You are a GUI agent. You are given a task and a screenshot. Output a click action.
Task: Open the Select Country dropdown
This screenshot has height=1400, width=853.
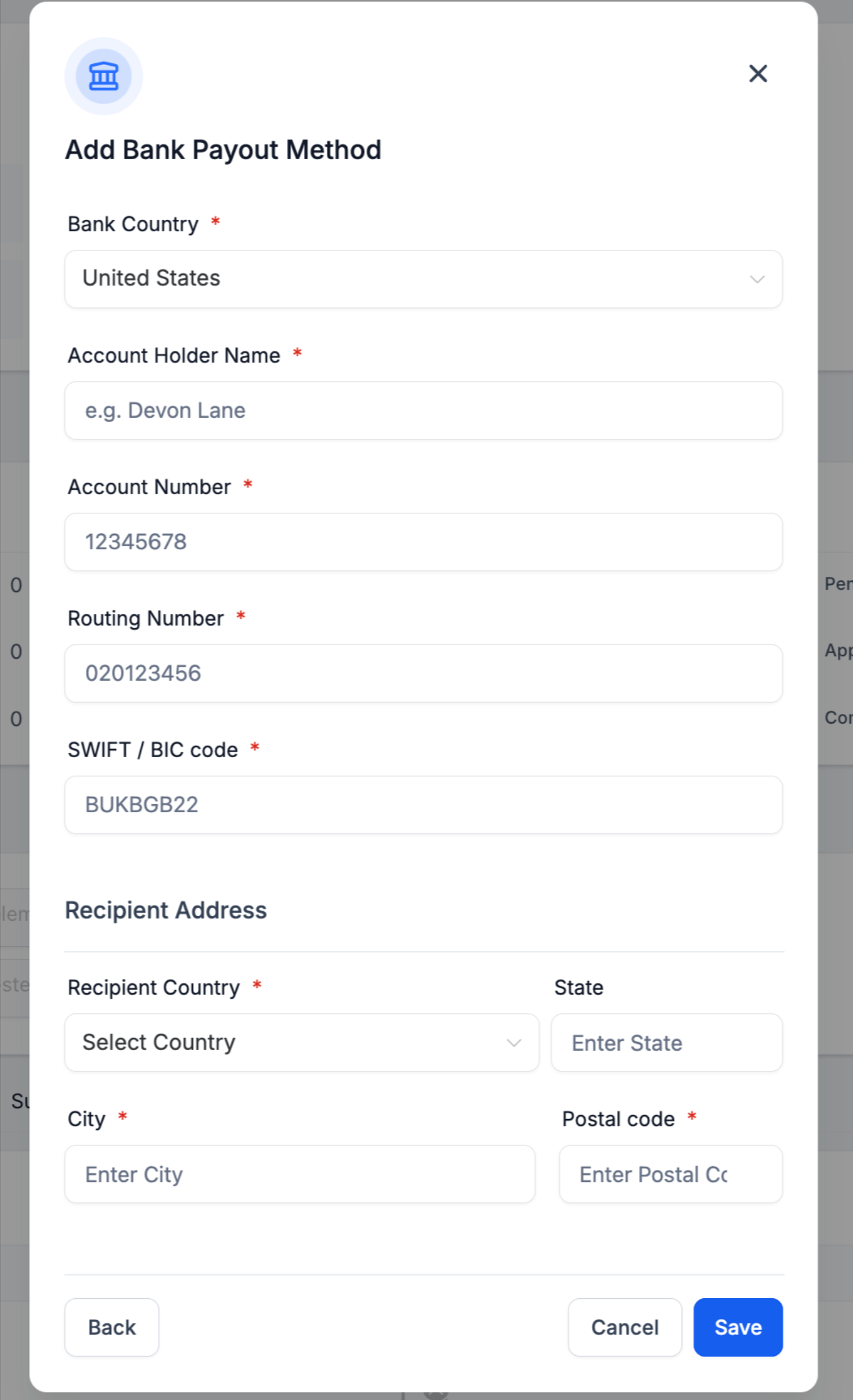tap(302, 1042)
